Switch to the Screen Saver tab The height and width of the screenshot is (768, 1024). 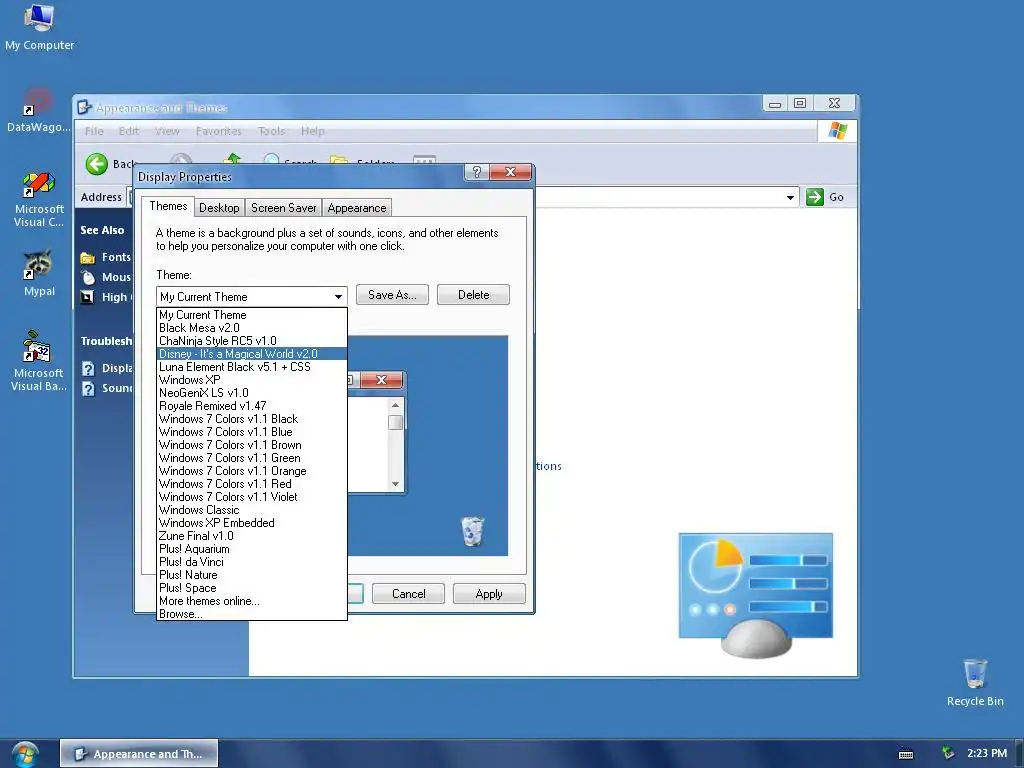point(283,208)
